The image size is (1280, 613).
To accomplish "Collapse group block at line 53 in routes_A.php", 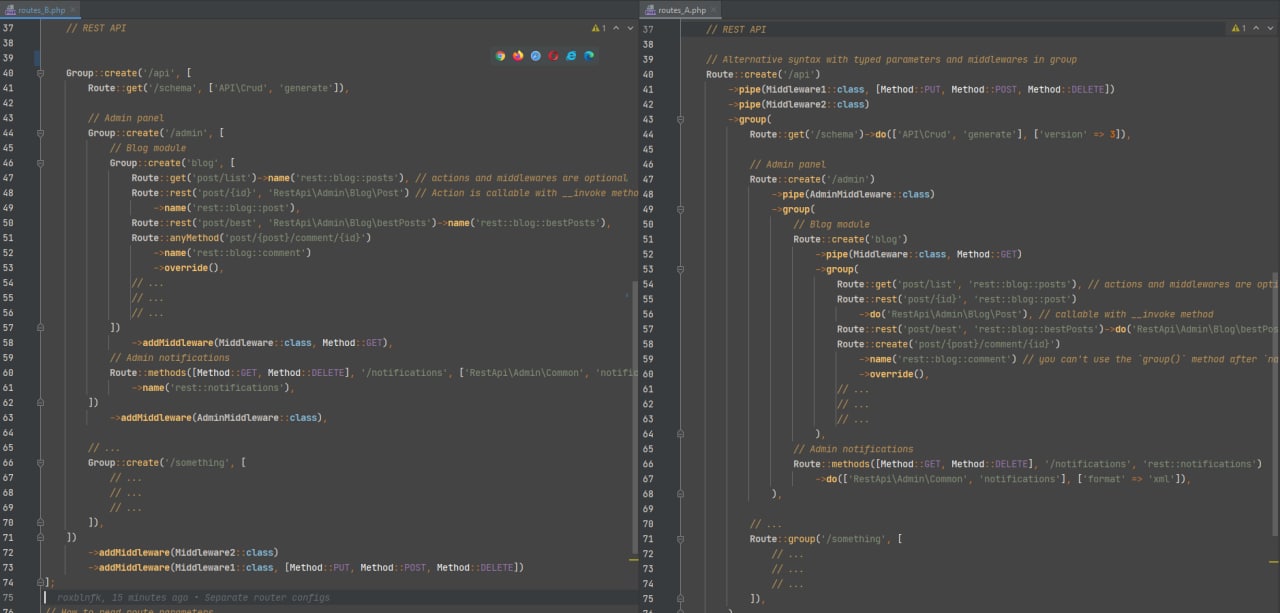I will [x=680, y=269].
